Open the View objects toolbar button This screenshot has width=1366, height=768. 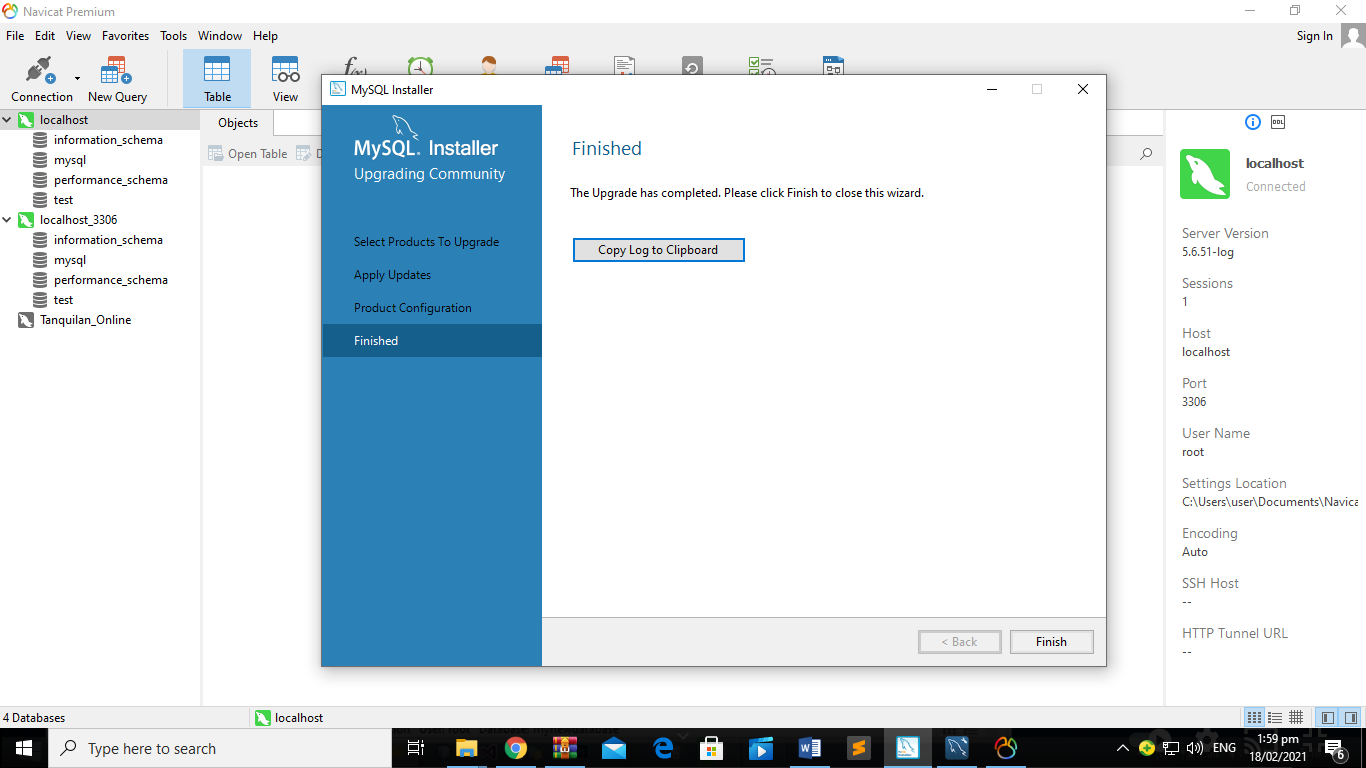[x=285, y=78]
